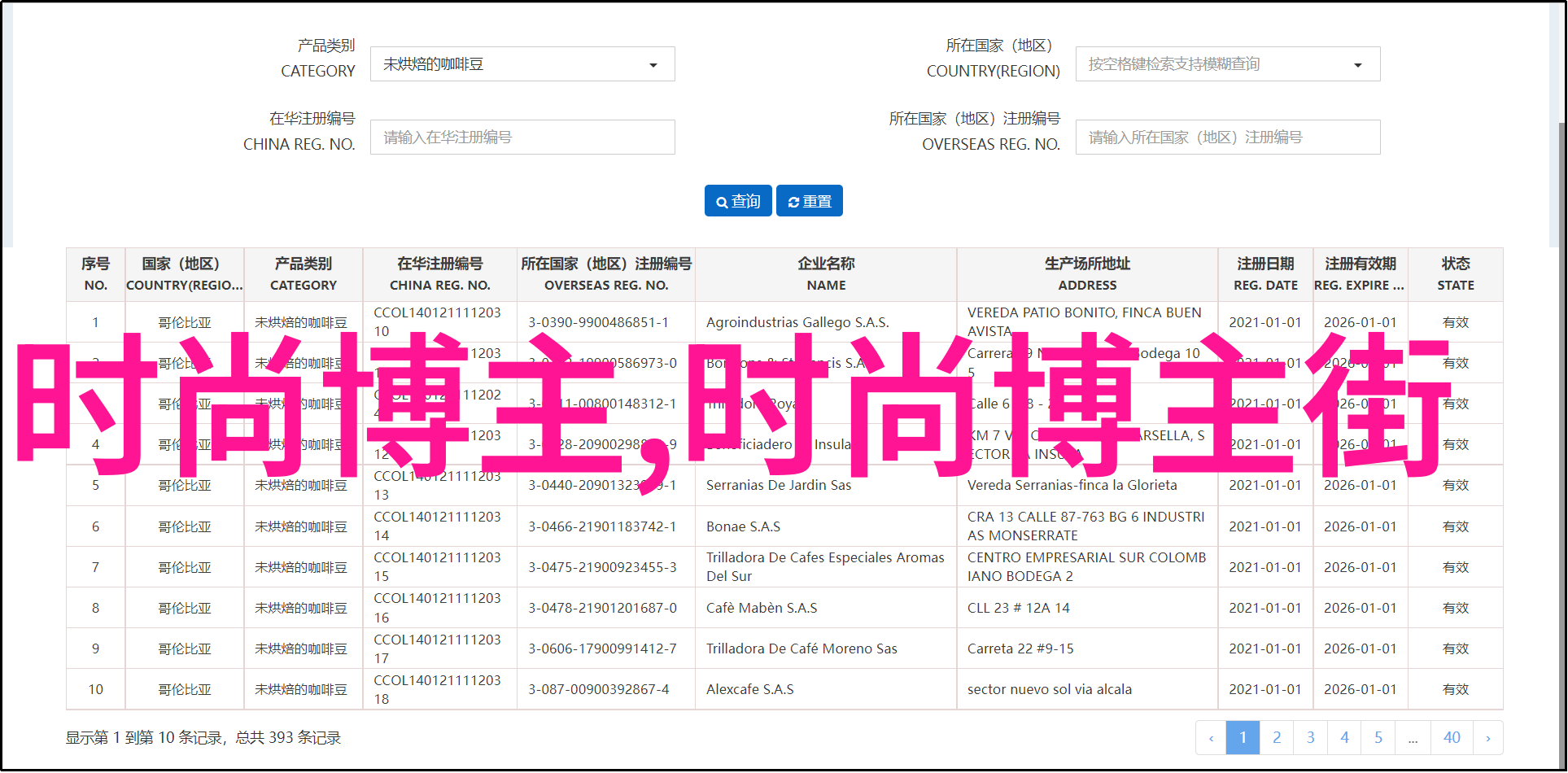Open the 产品类别 CATEGORY dropdown
The image size is (1568, 773).
click(x=522, y=64)
